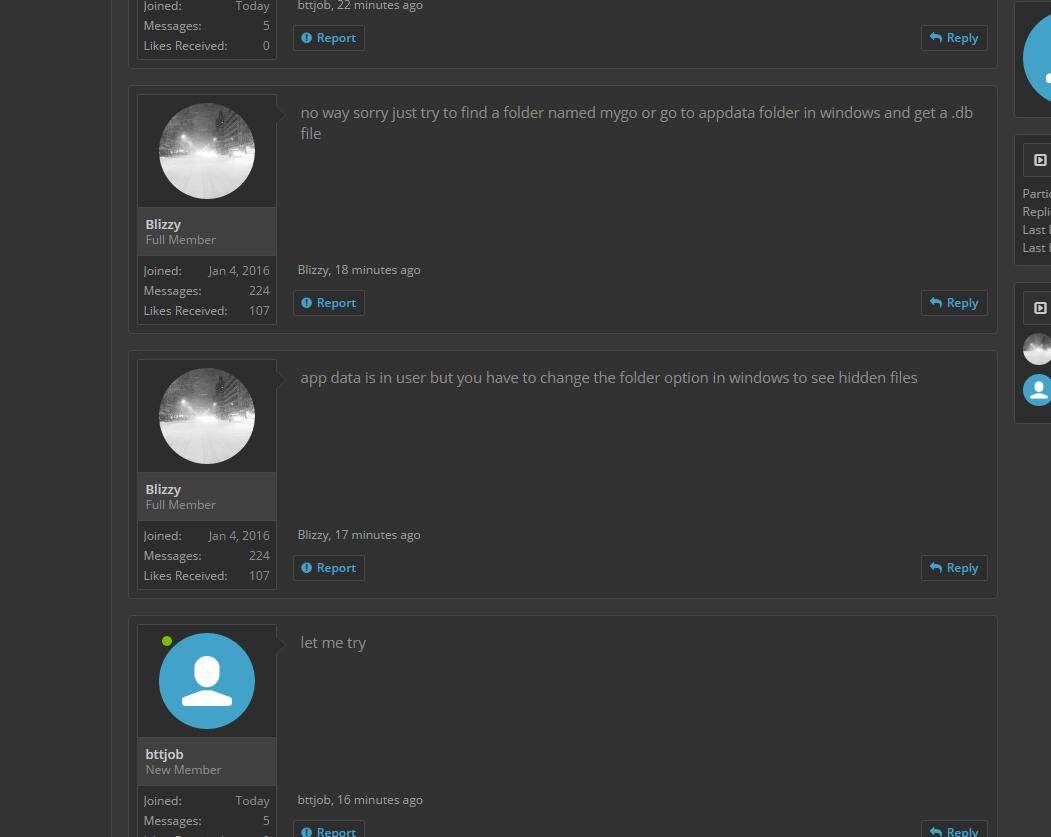The image size is (1051, 837).
Task: Open the Blizzy username link on the hidden files post
Action: pyautogui.click(x=163, y=489)
